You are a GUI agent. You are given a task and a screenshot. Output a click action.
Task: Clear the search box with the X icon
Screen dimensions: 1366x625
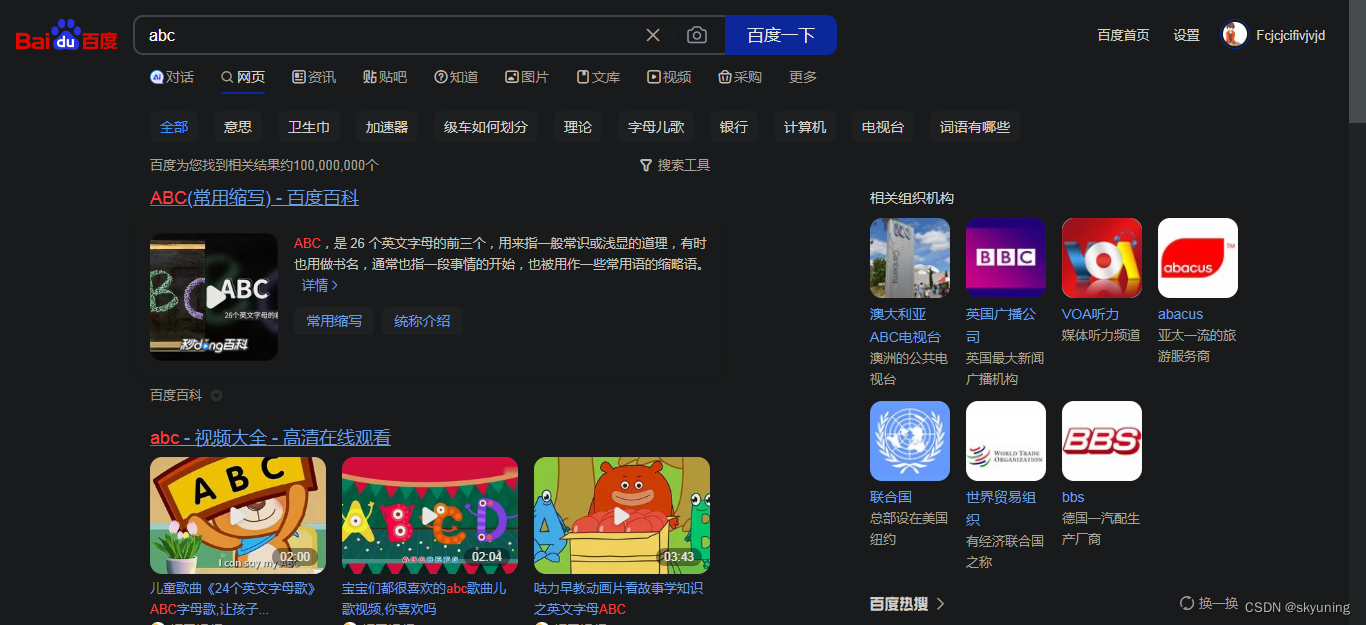pos(653,35)
